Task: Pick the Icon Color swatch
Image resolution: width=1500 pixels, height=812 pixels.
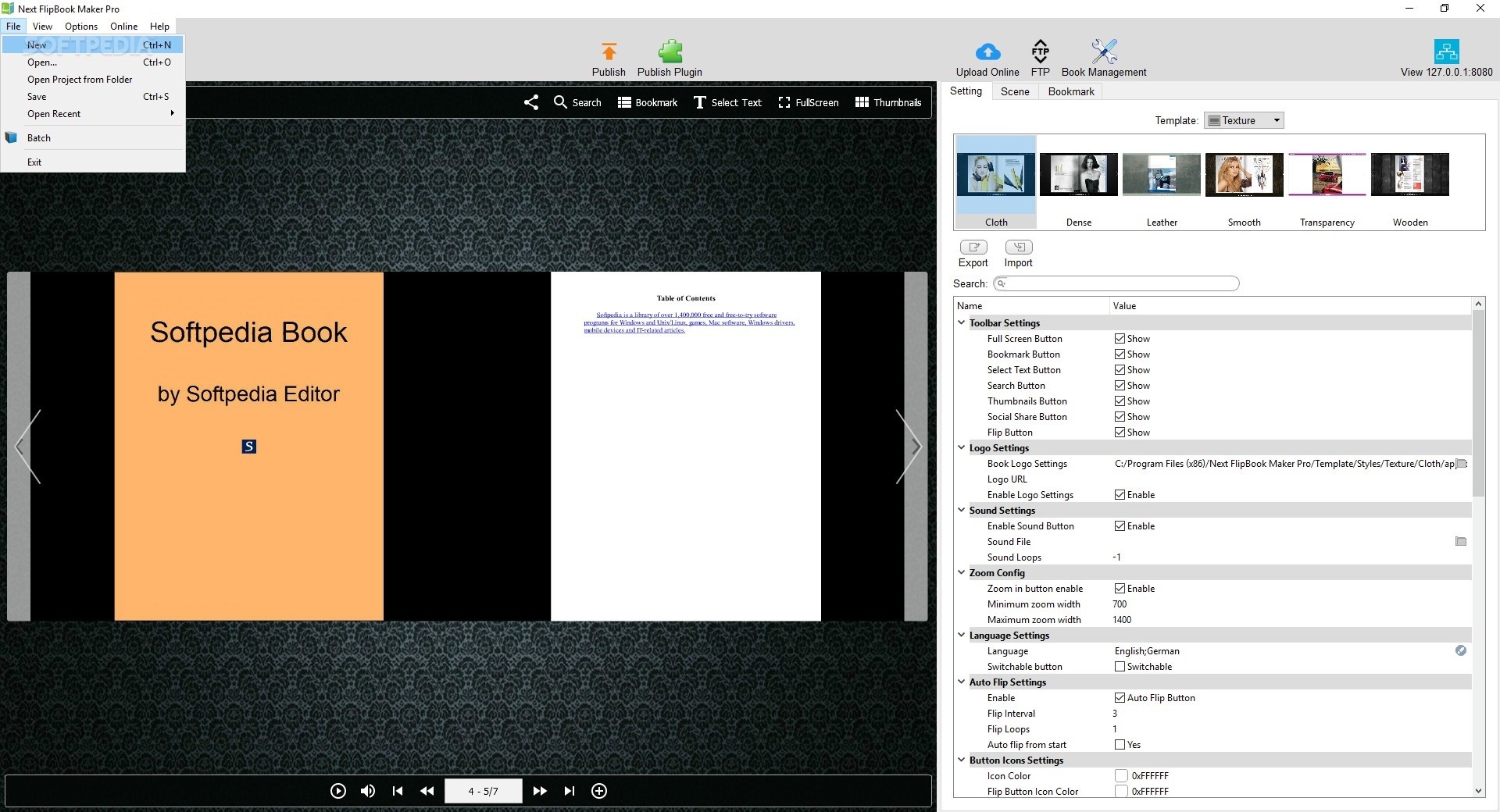Action: tap(1121, 776)
